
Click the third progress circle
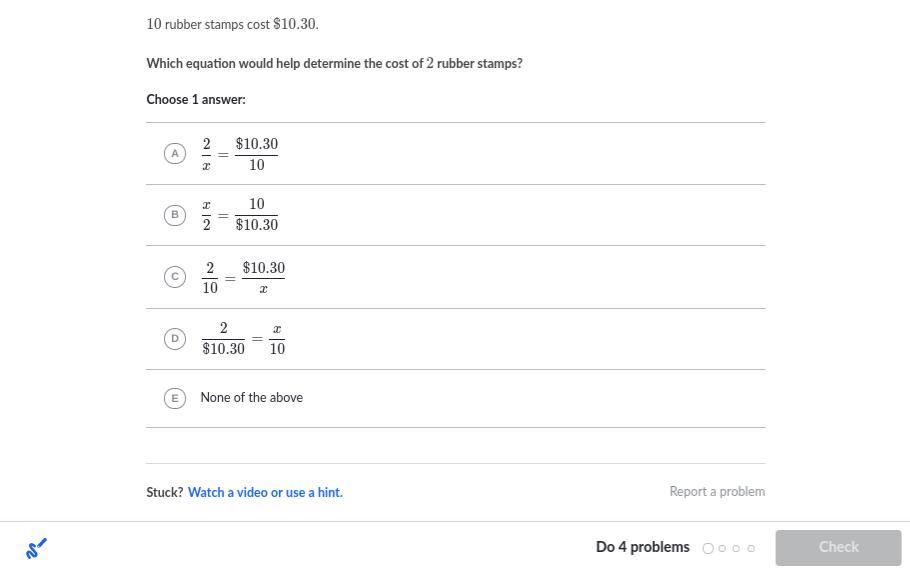click(x=736, y=548)
